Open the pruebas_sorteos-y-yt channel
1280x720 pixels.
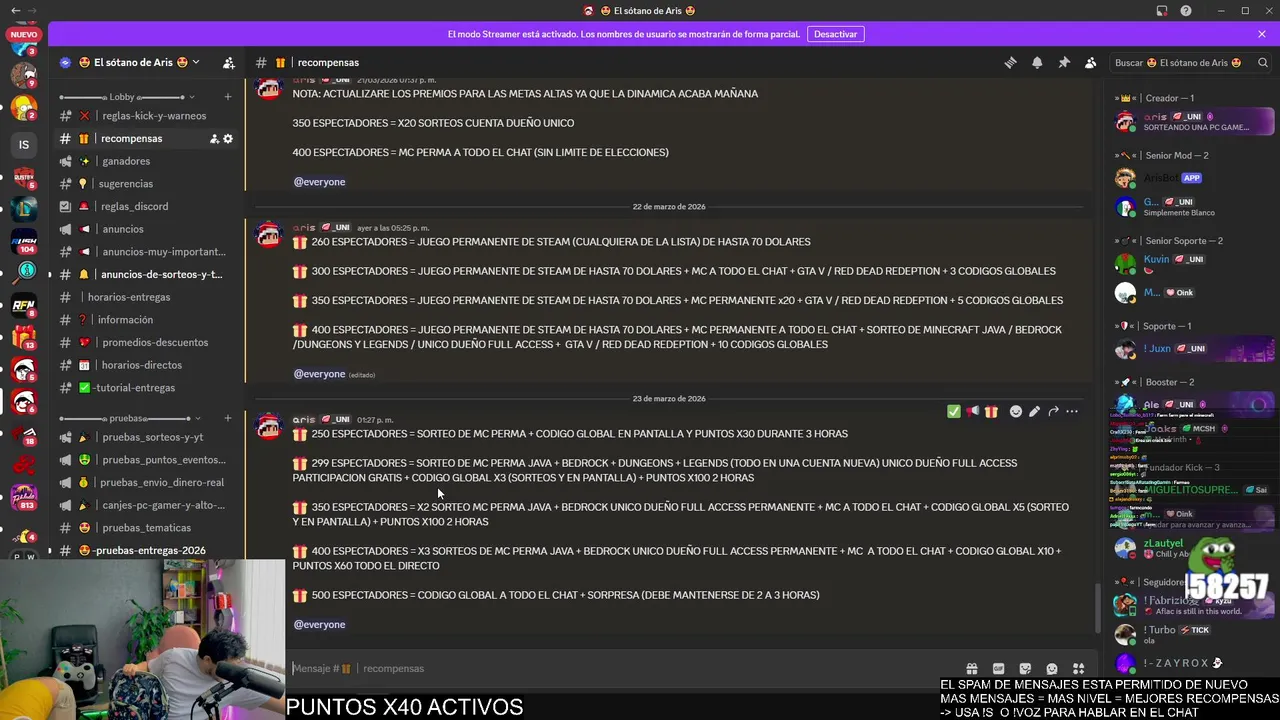click(x=147, y=437)
